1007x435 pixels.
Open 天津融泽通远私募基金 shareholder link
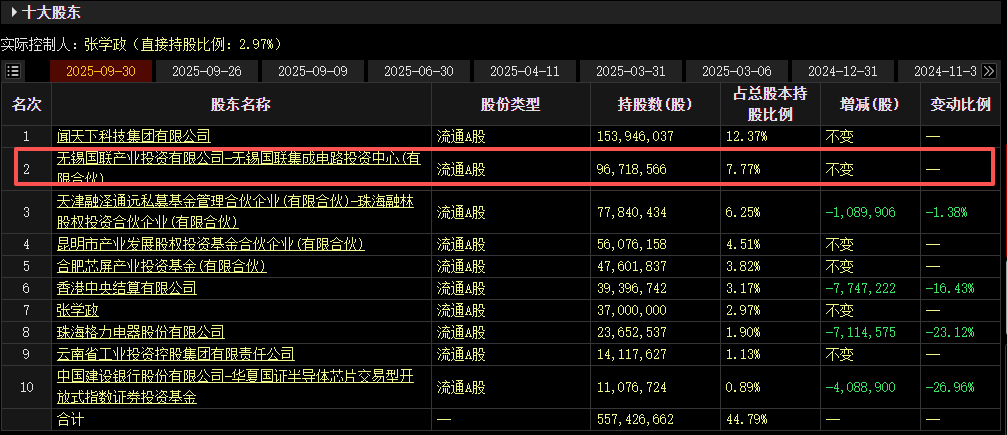coord(235,211)
